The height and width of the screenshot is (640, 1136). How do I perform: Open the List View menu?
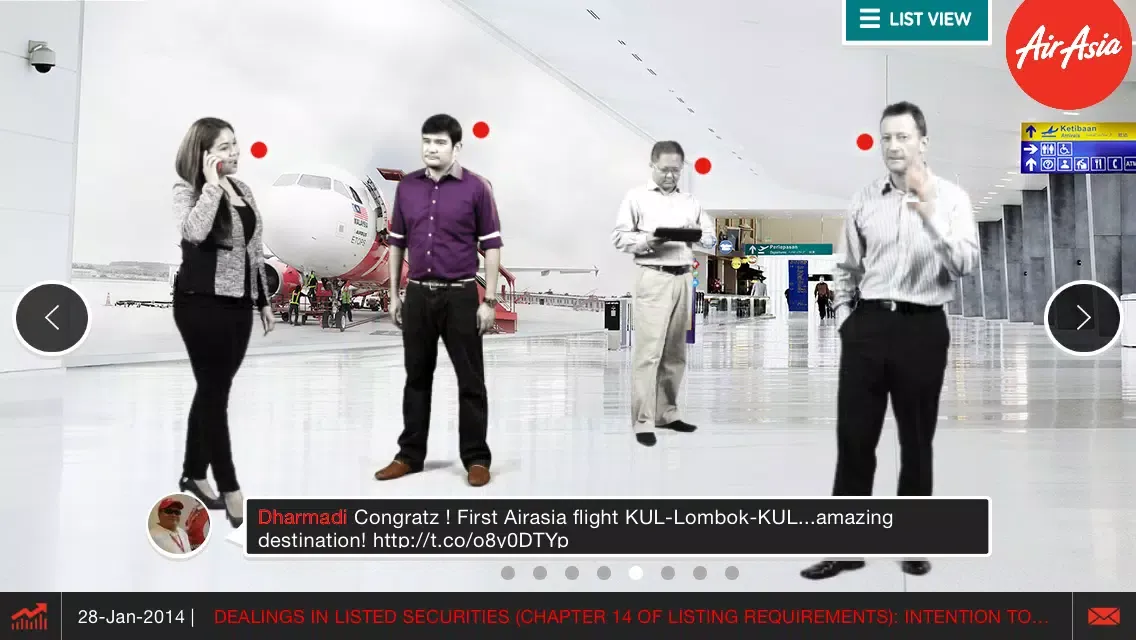(x=916, y=20)
